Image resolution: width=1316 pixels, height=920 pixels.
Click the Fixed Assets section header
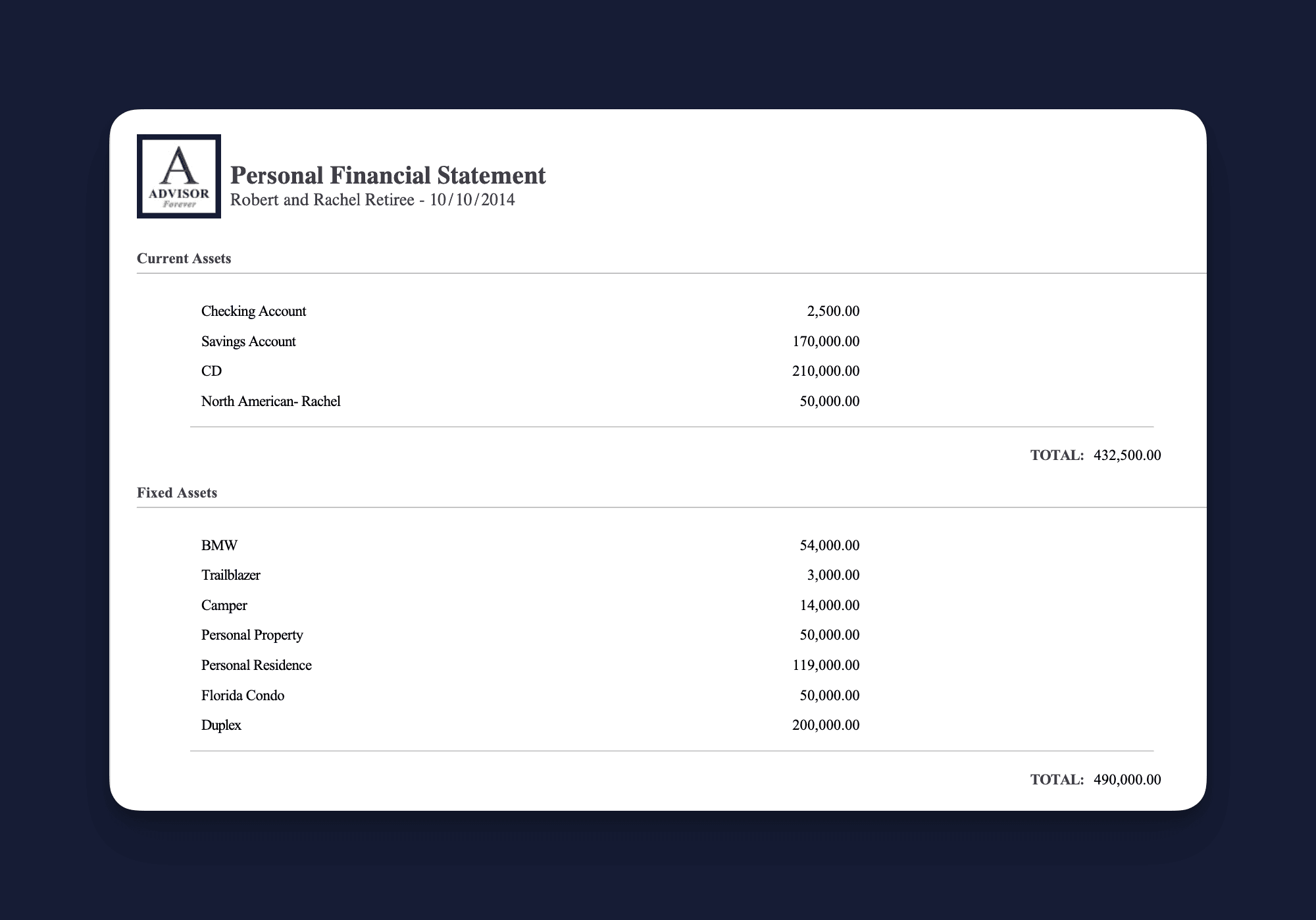pos(176,492)
